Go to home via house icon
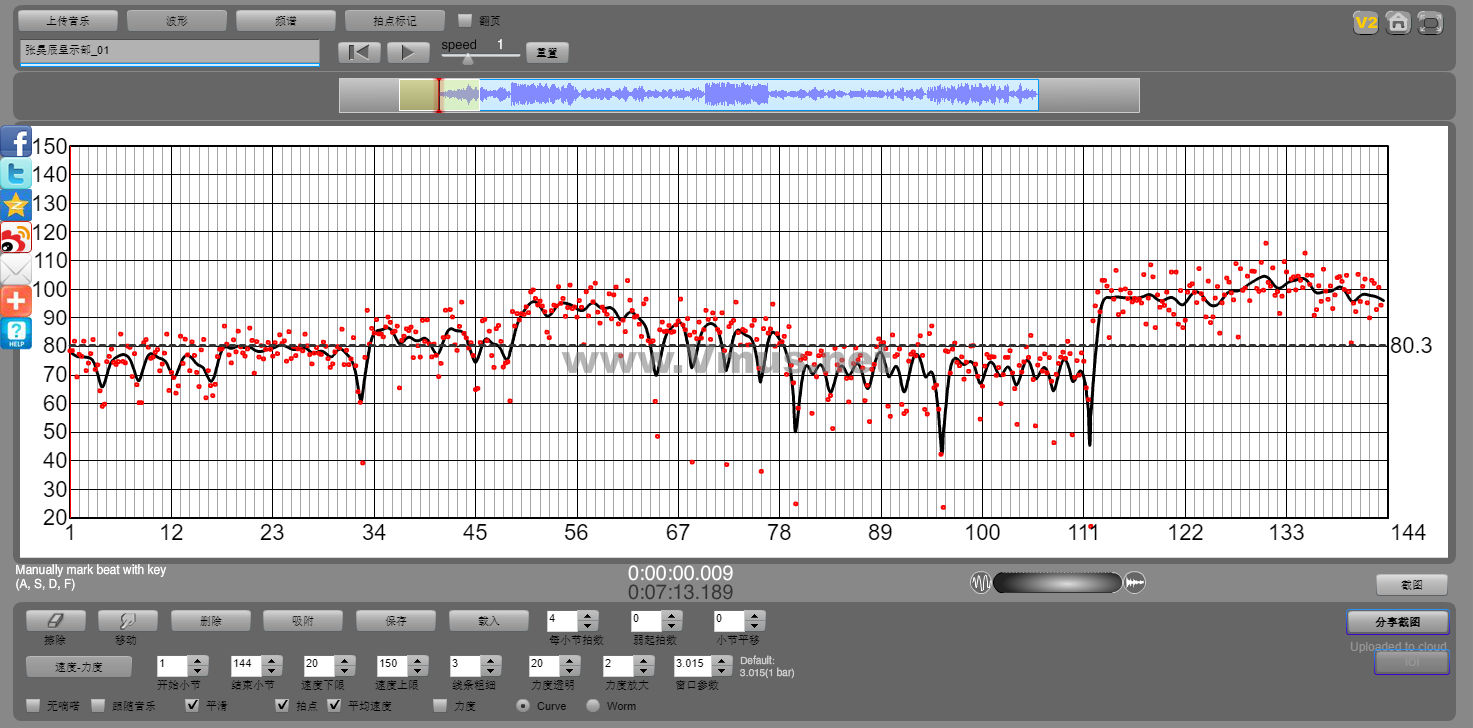 [1398, 22]
